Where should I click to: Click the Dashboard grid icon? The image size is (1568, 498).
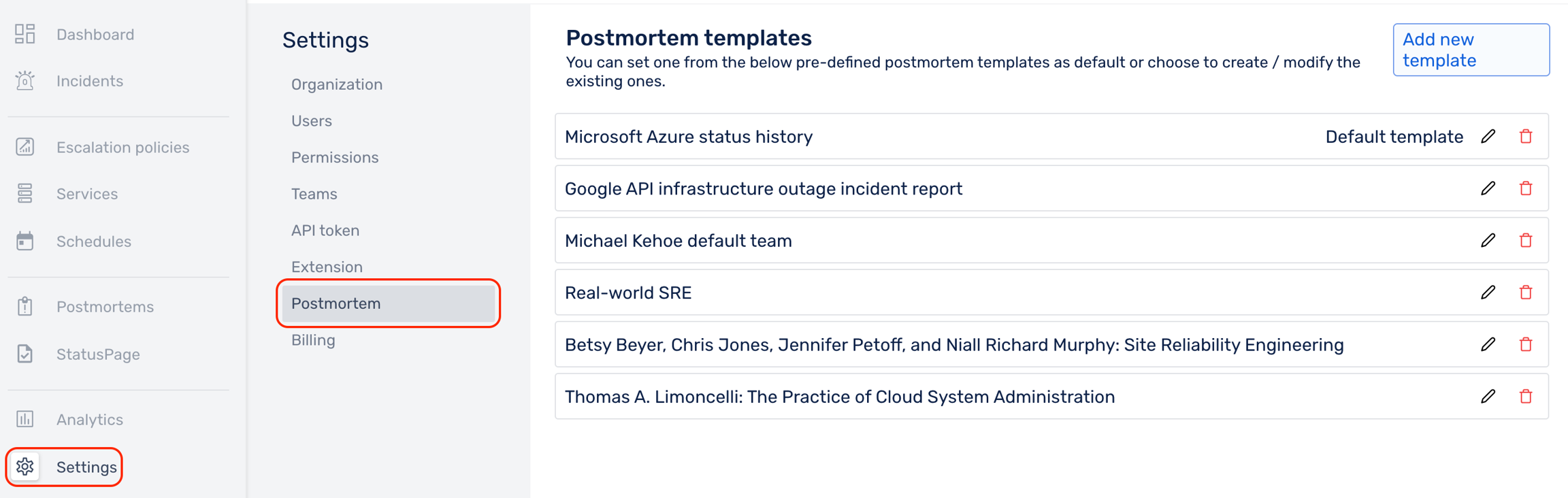pyautogui.click(x=25, y=34)
